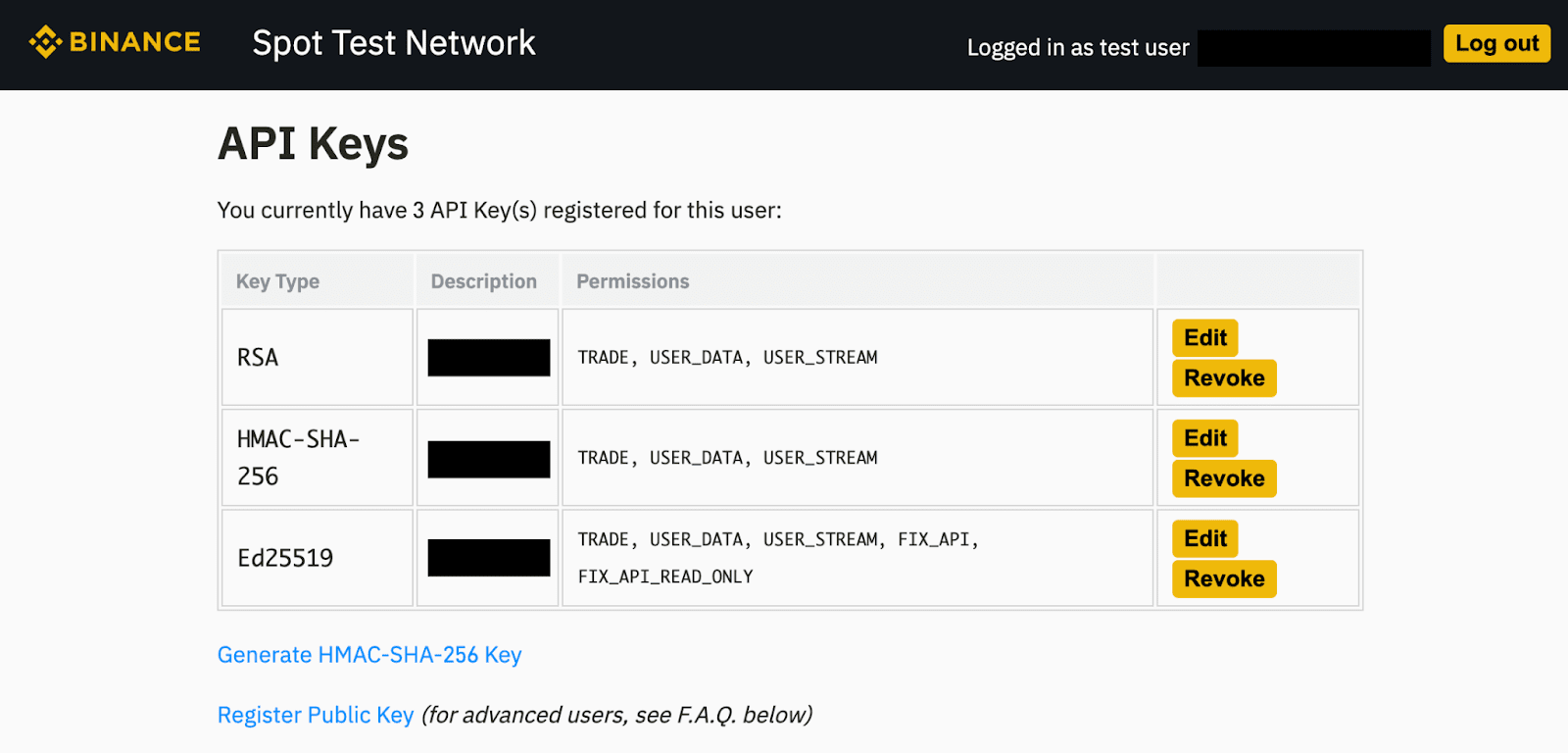
Task: Click the redacted username in header
Action: 1313,48
